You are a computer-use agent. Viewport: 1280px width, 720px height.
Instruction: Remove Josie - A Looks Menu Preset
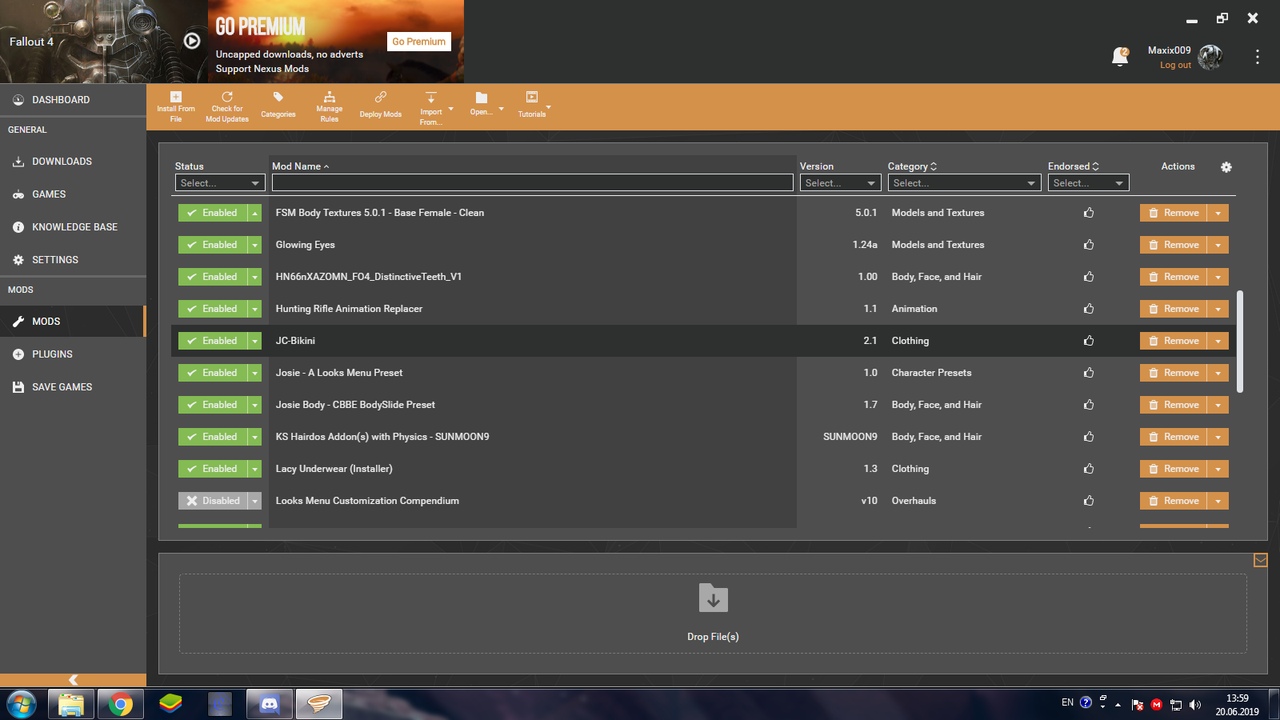pyautogui.click(x=1173, y=373)
